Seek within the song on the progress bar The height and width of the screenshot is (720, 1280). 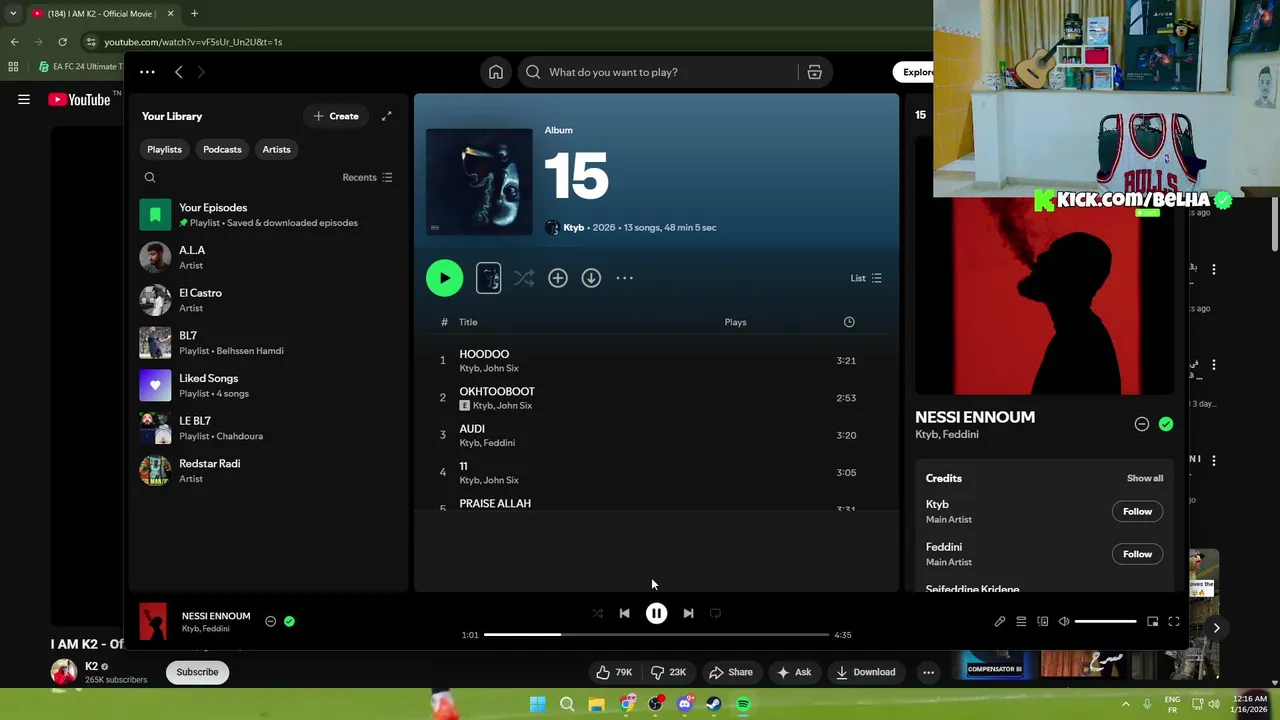[656, 635]
